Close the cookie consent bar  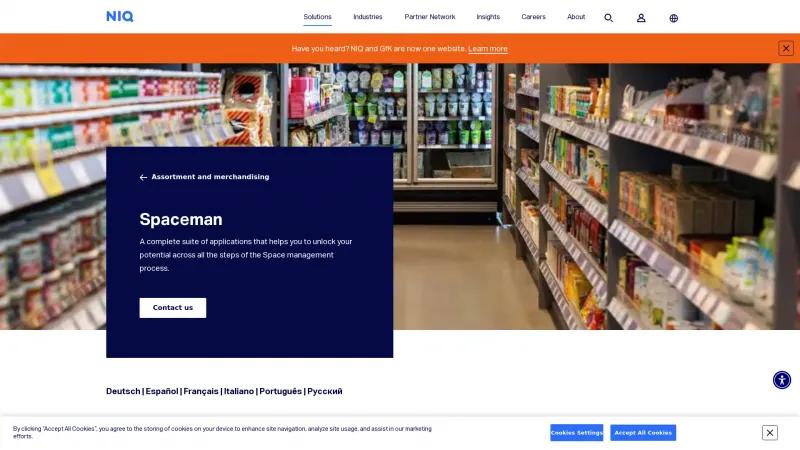770,433
